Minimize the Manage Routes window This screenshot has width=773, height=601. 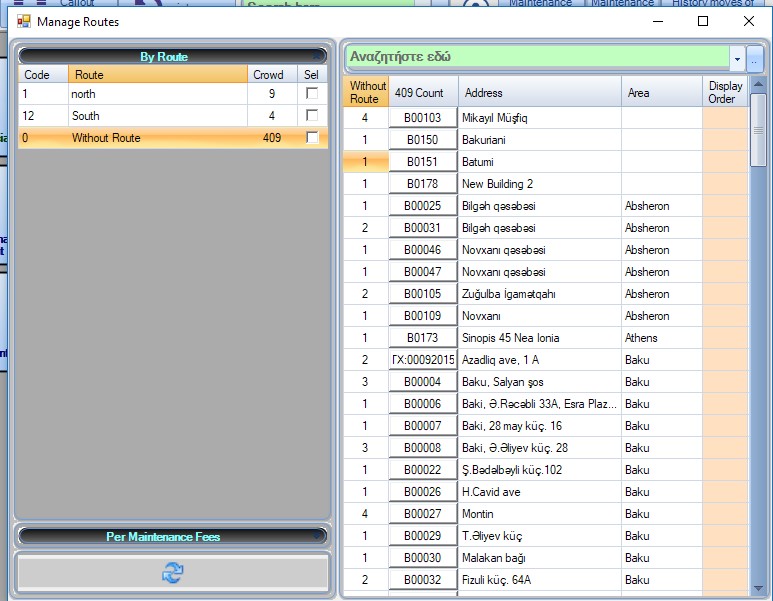(657, 21)
